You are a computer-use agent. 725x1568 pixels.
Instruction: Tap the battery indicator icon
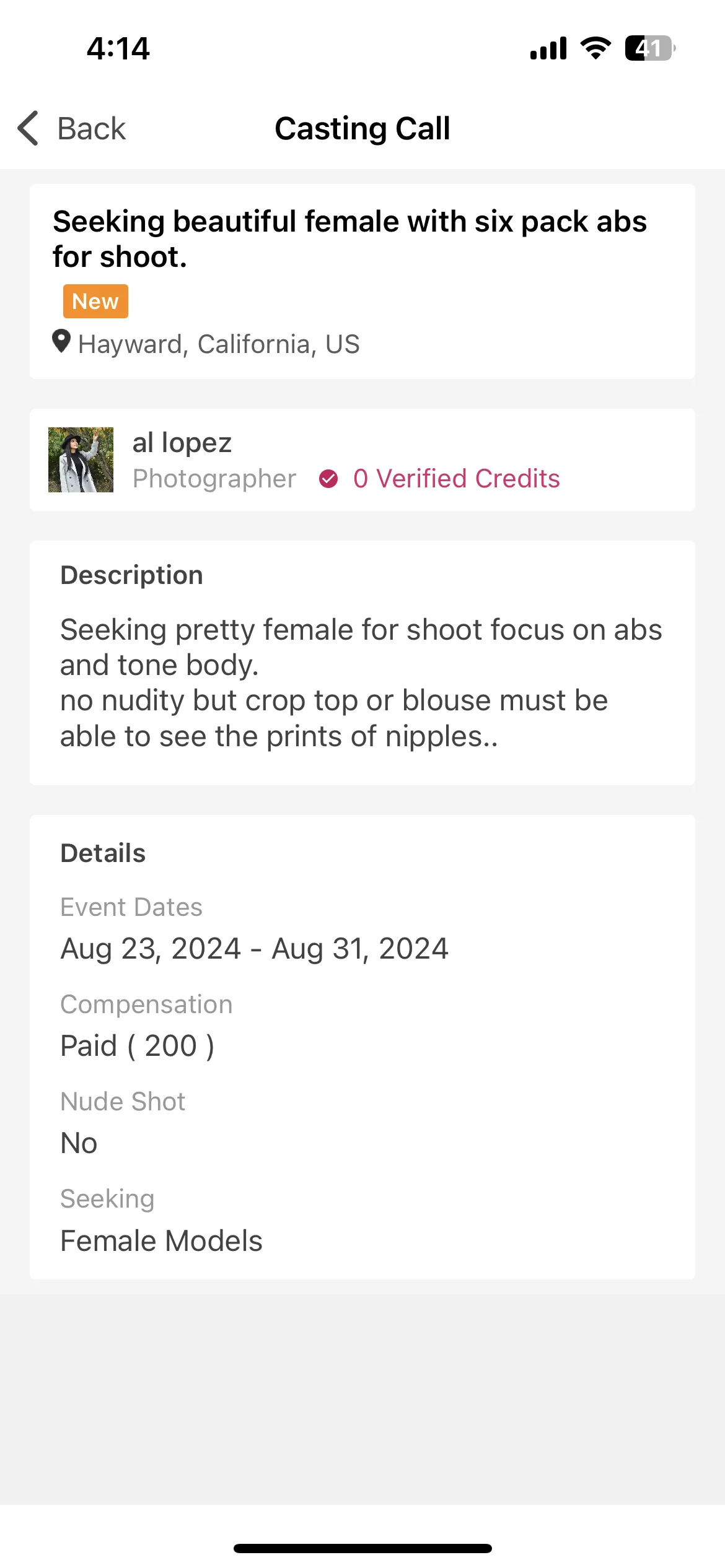[x=650, y=48]
